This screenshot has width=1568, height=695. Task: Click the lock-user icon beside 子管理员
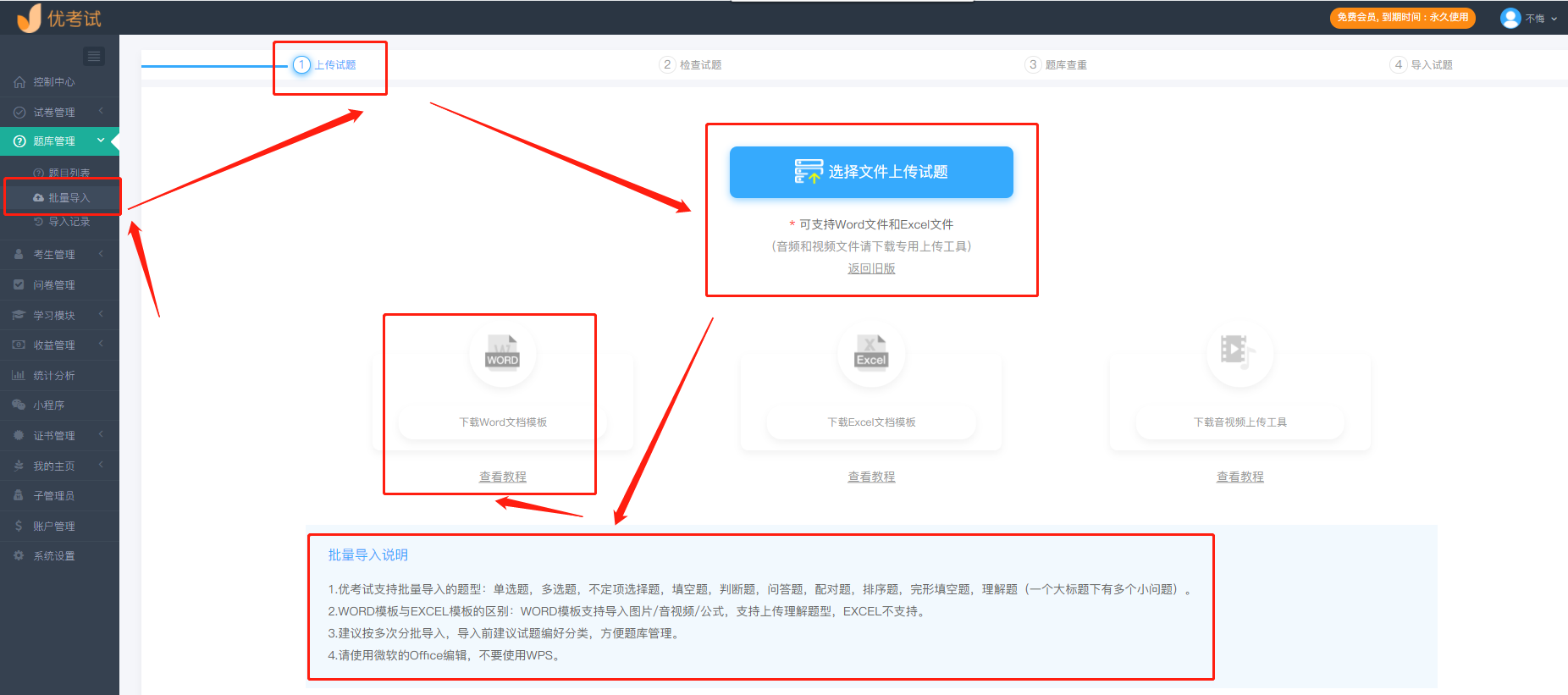click(x=19, y=495)
